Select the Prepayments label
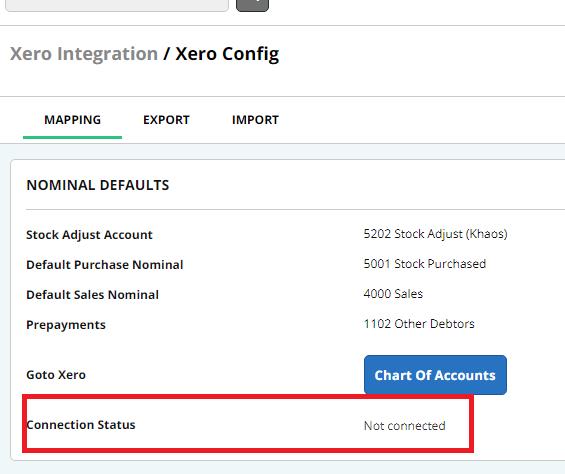The image size is (565, 474). [66, 325]
